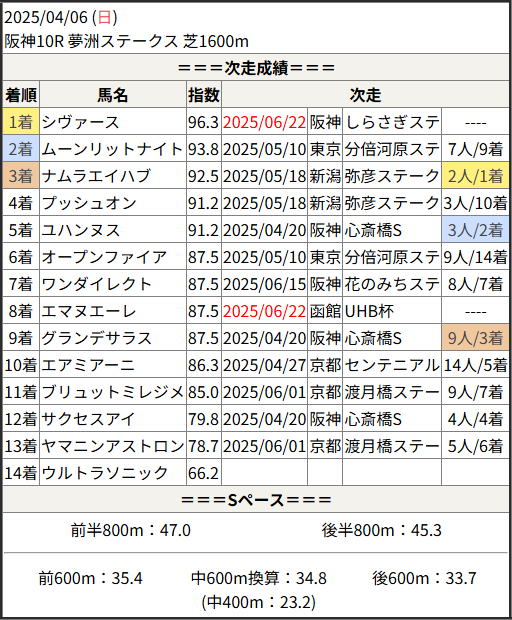Select the ムーンリットナイト name cell
This screenshot has width=512, height=620.
[113, 149]
